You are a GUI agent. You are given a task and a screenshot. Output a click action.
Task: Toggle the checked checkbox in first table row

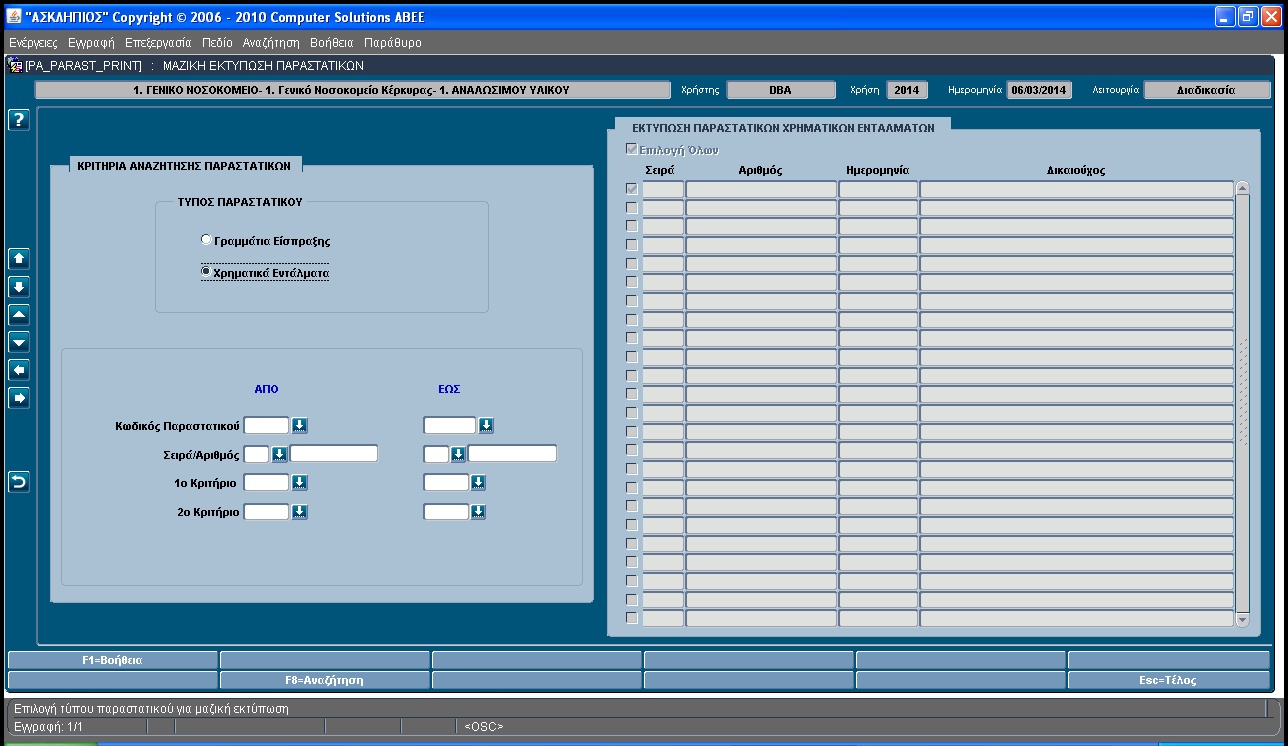(x=631, y=189)
